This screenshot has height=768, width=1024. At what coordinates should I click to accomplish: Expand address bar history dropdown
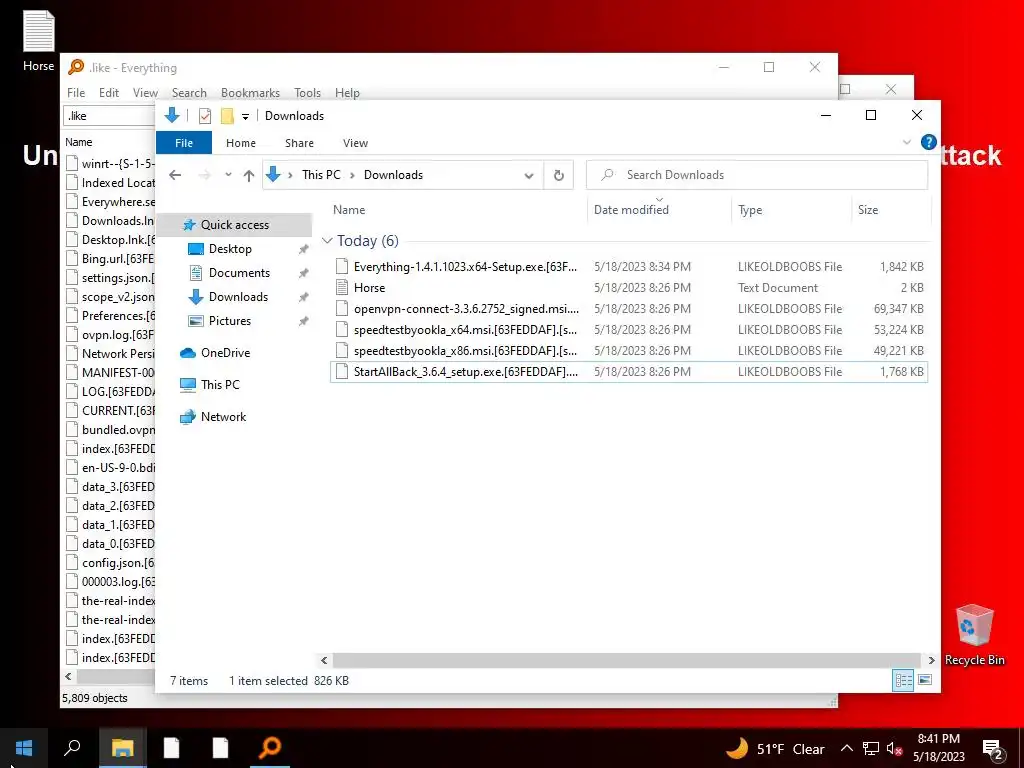tap(529, 175)
